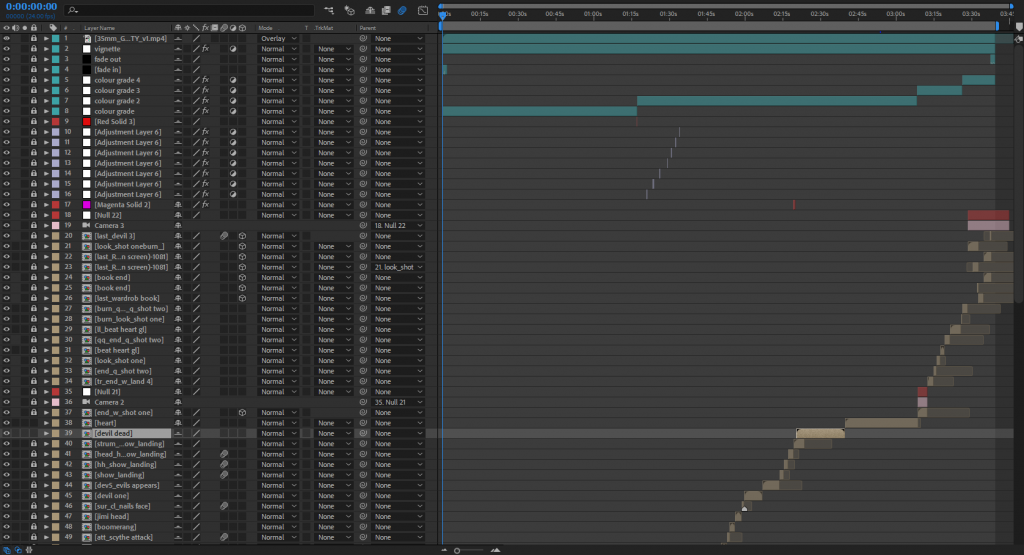Click the video eye column header icon
1024x555 pixels.
point(7,28)
